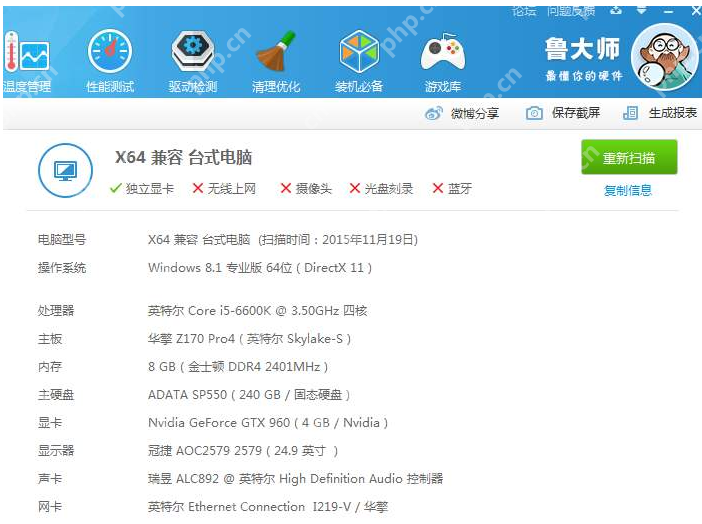702x524 pixels.
Task: Click the green 重新扫描 rescan button
Action: 629,157
